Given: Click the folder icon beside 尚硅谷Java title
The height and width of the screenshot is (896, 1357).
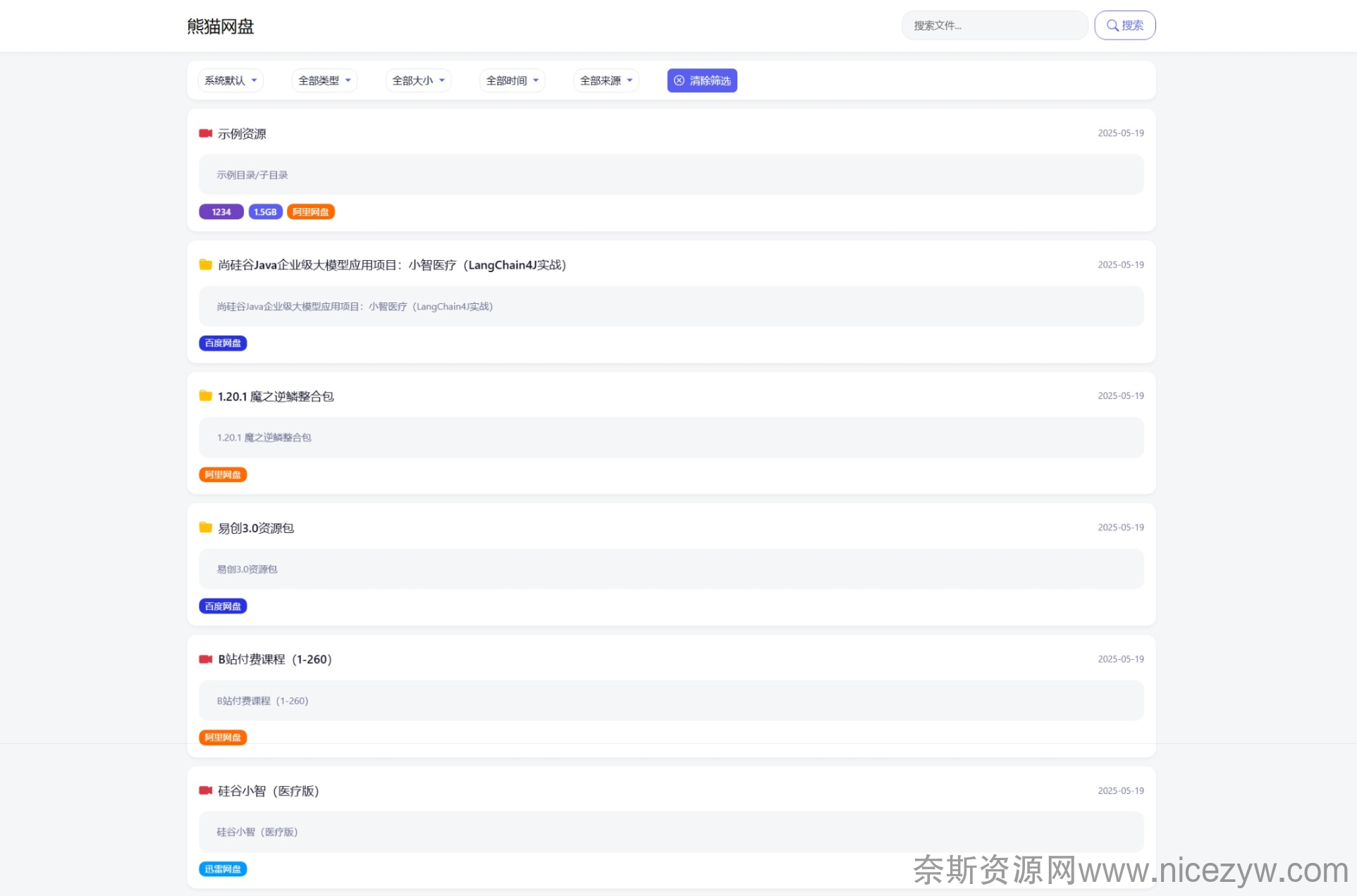Looking at the screenshot, I should pos(206,265).
